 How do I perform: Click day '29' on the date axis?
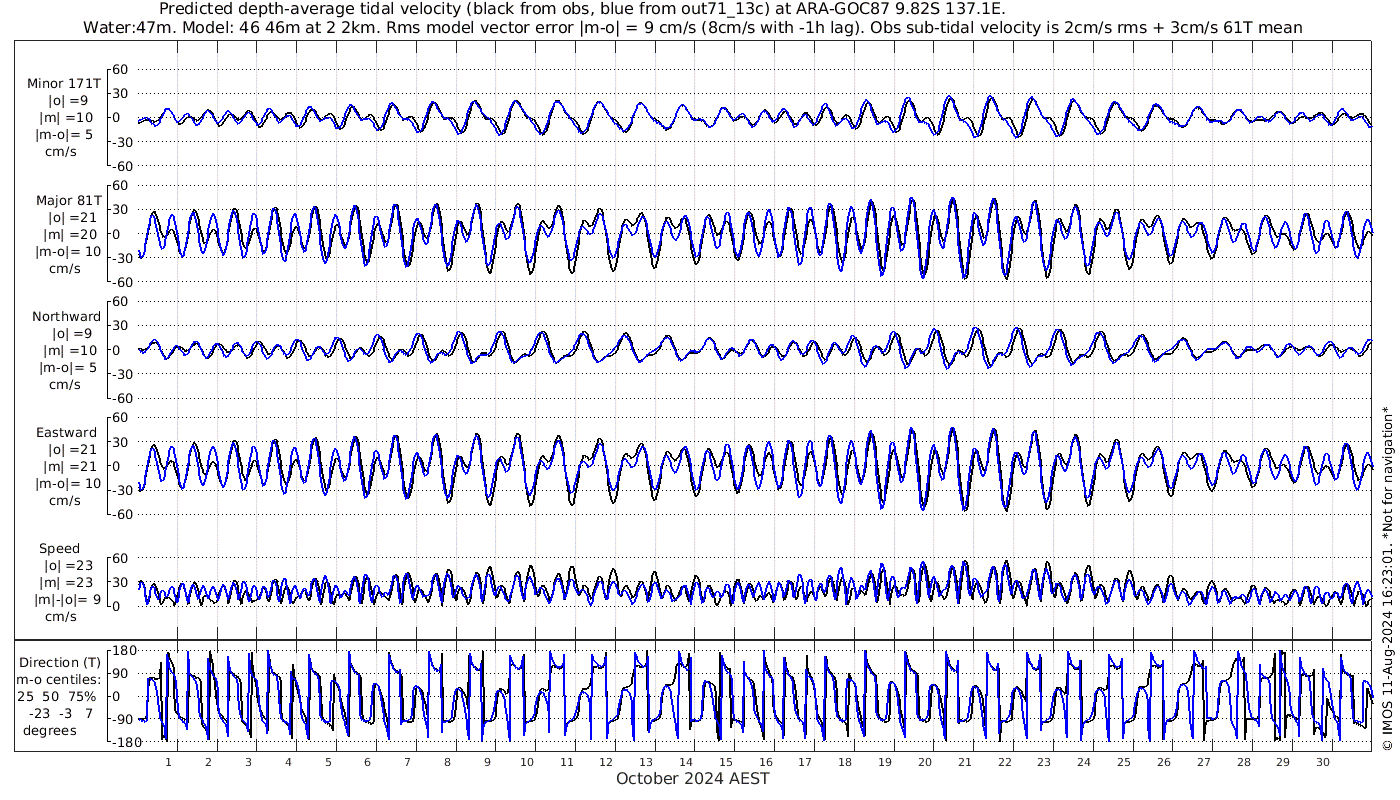pos(1283,762)
